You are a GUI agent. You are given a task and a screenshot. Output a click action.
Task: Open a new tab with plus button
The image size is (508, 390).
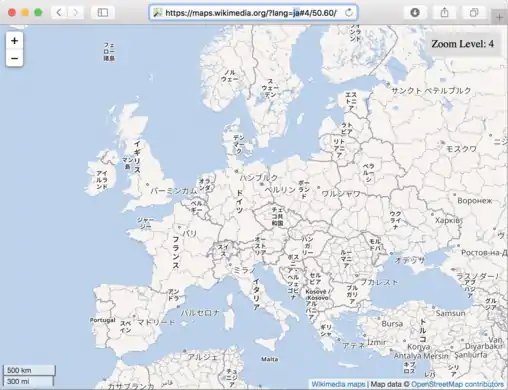499,17
